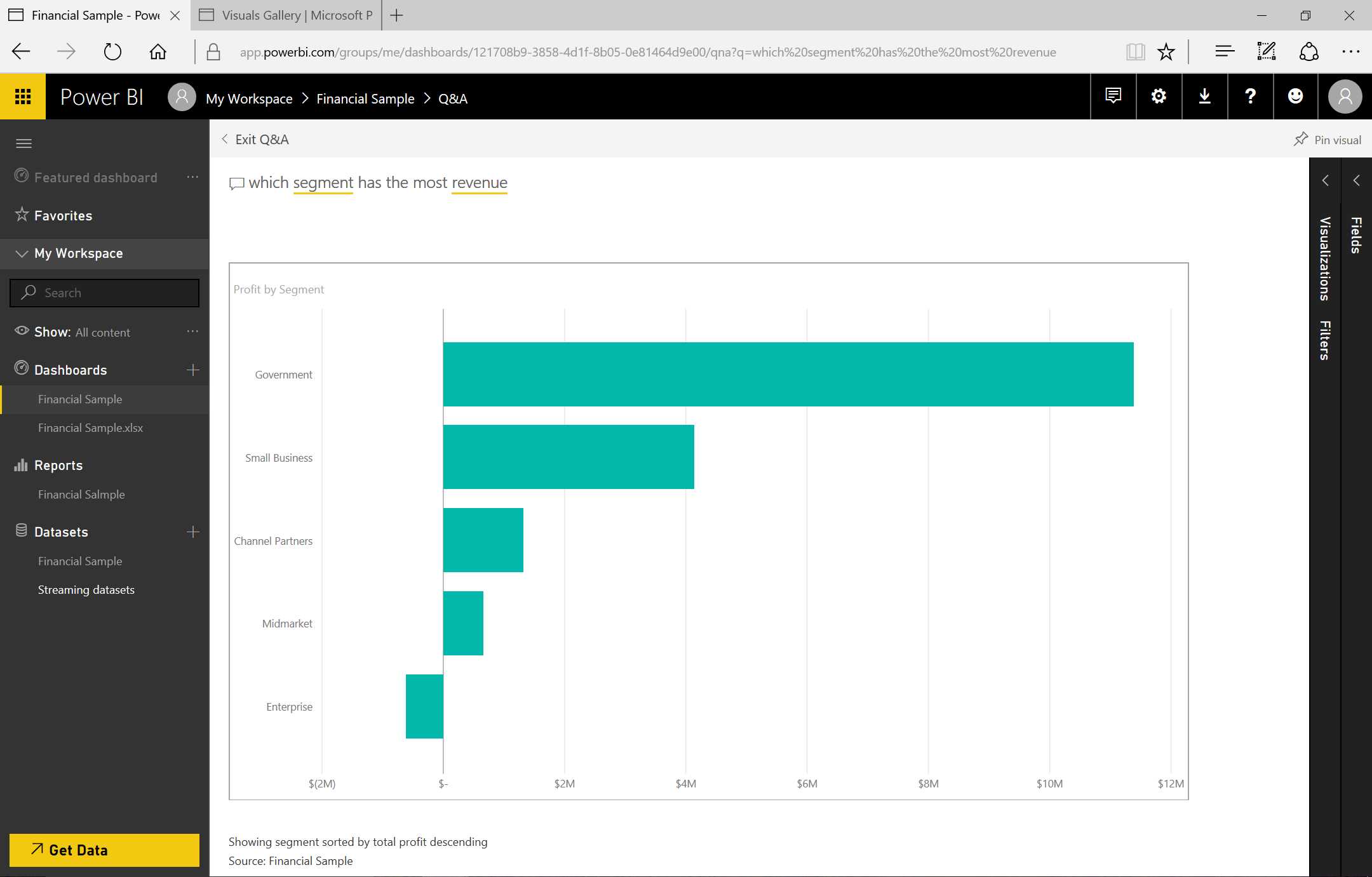Add a new dashboard with plus icon
Viewport: 1372px width, 877px height.
point(193,370)
